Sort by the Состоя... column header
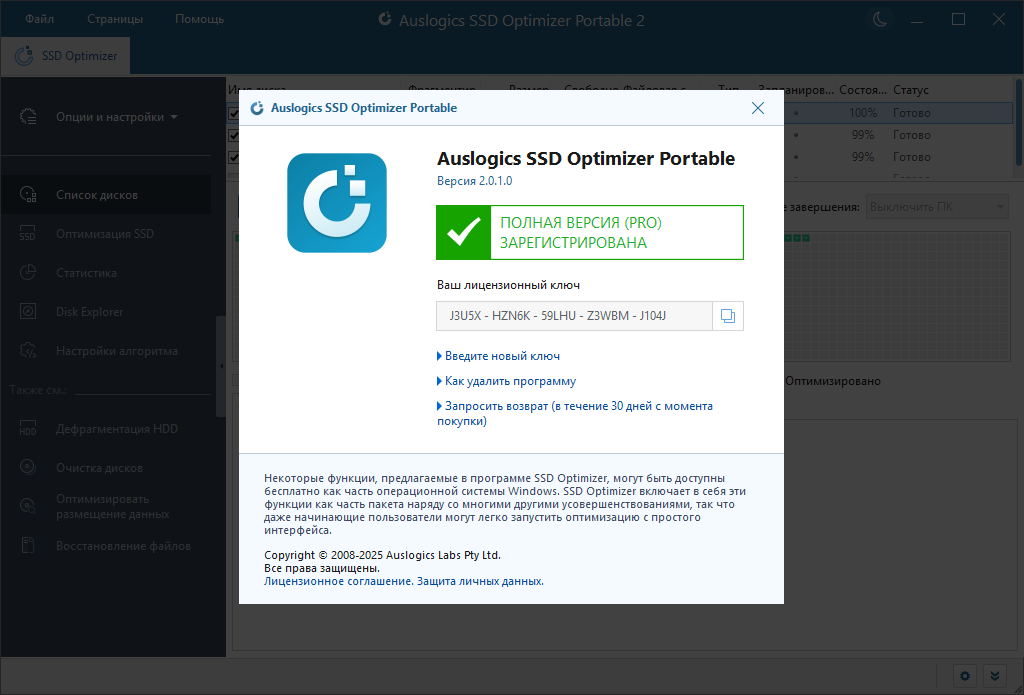 [x=863, y=90]
